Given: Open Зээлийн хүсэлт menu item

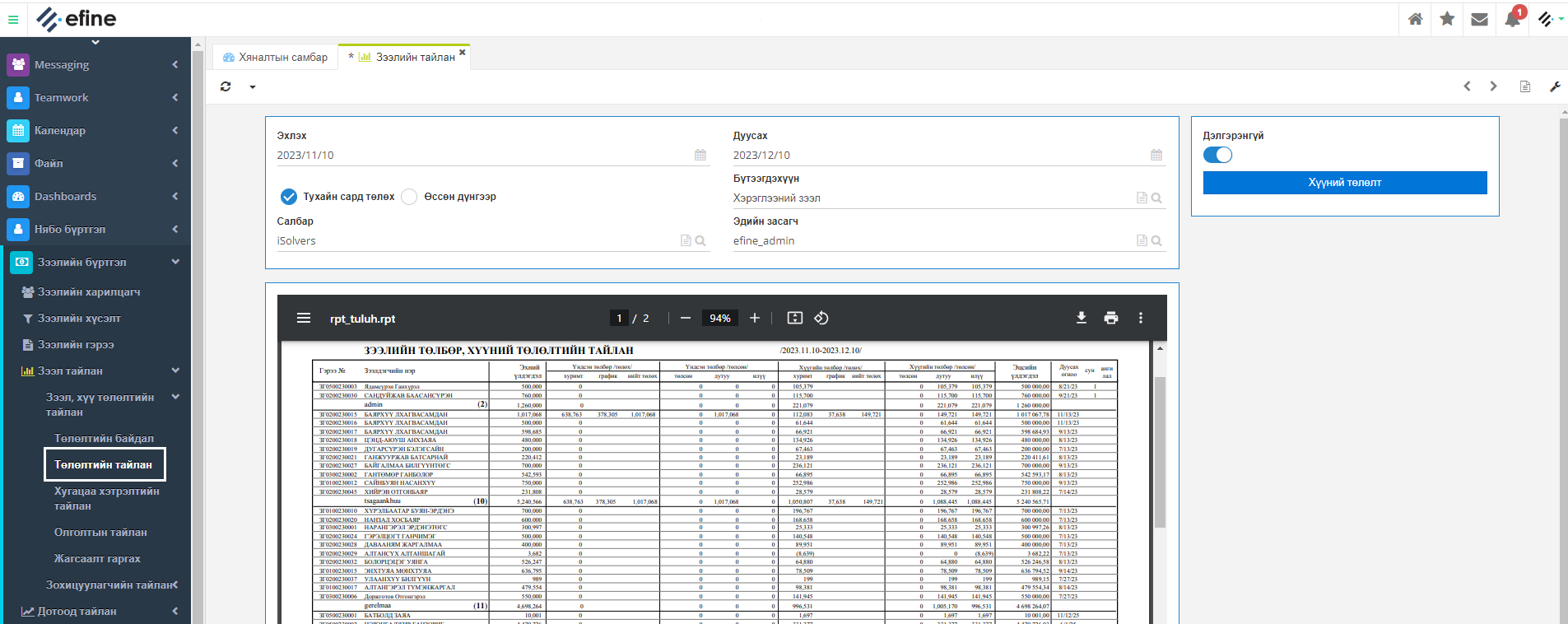Looking at the screenshot, I should point(79,319).
